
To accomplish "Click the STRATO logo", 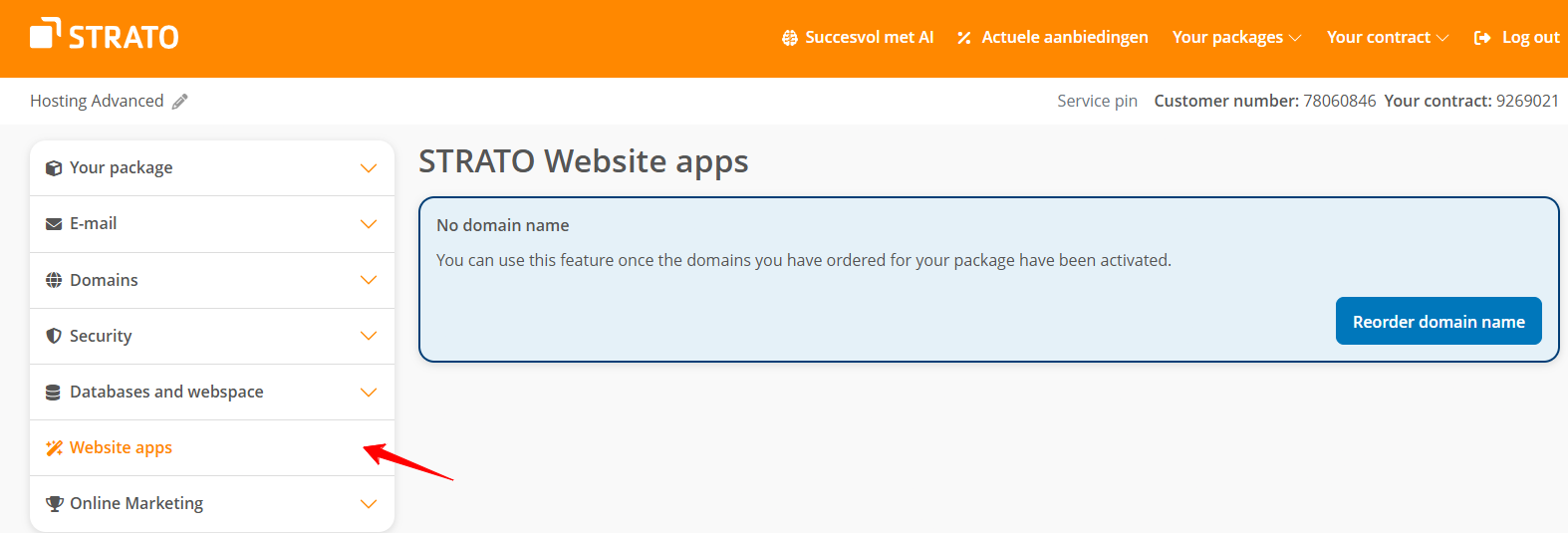I will tap(105, 36).
